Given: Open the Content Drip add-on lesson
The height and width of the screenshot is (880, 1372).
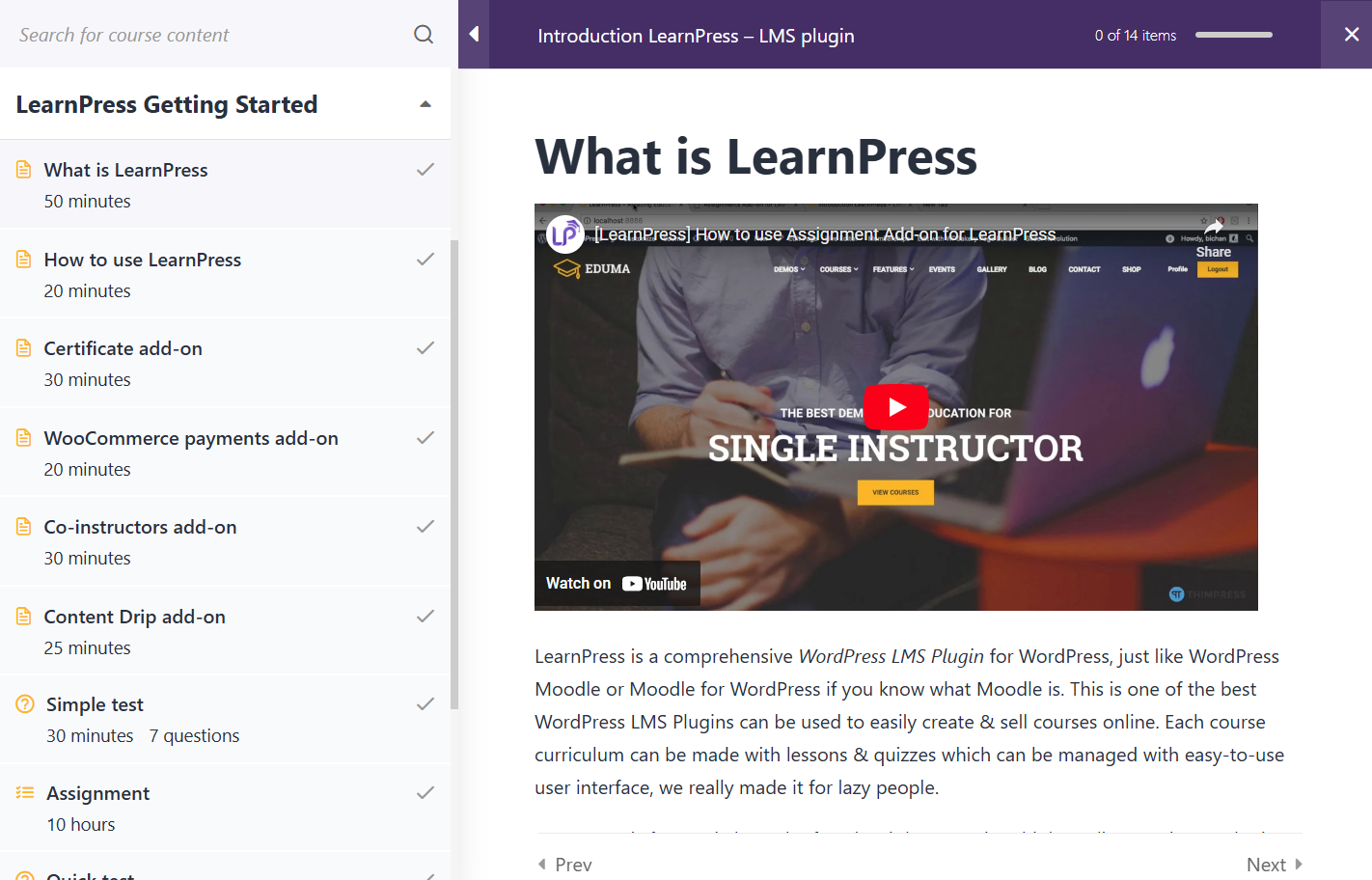Looking at the screenshot, I should pyautogui.click(x=135, y=617).
